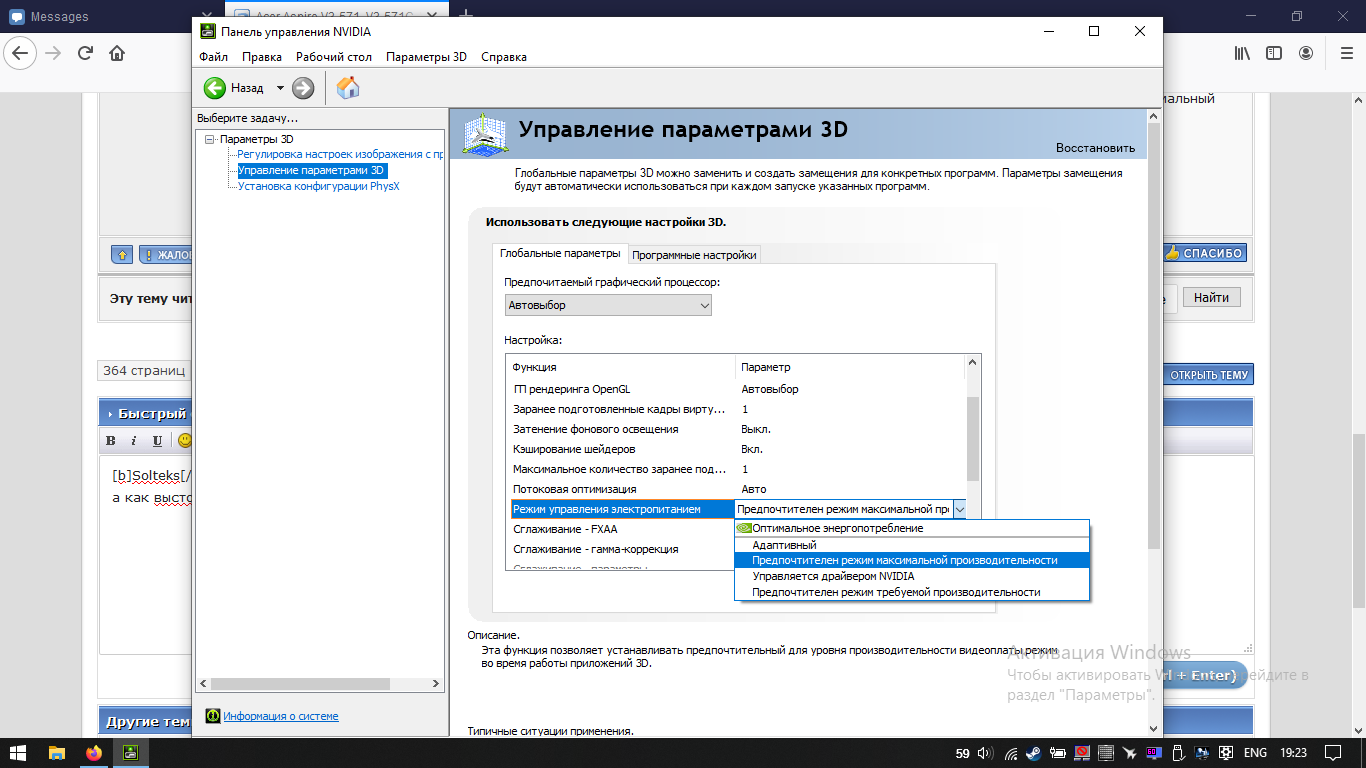Screen dimensions: 1366x768
Task: Select the Потоковая оптимизация row
Action: click(x=738, y=489)
